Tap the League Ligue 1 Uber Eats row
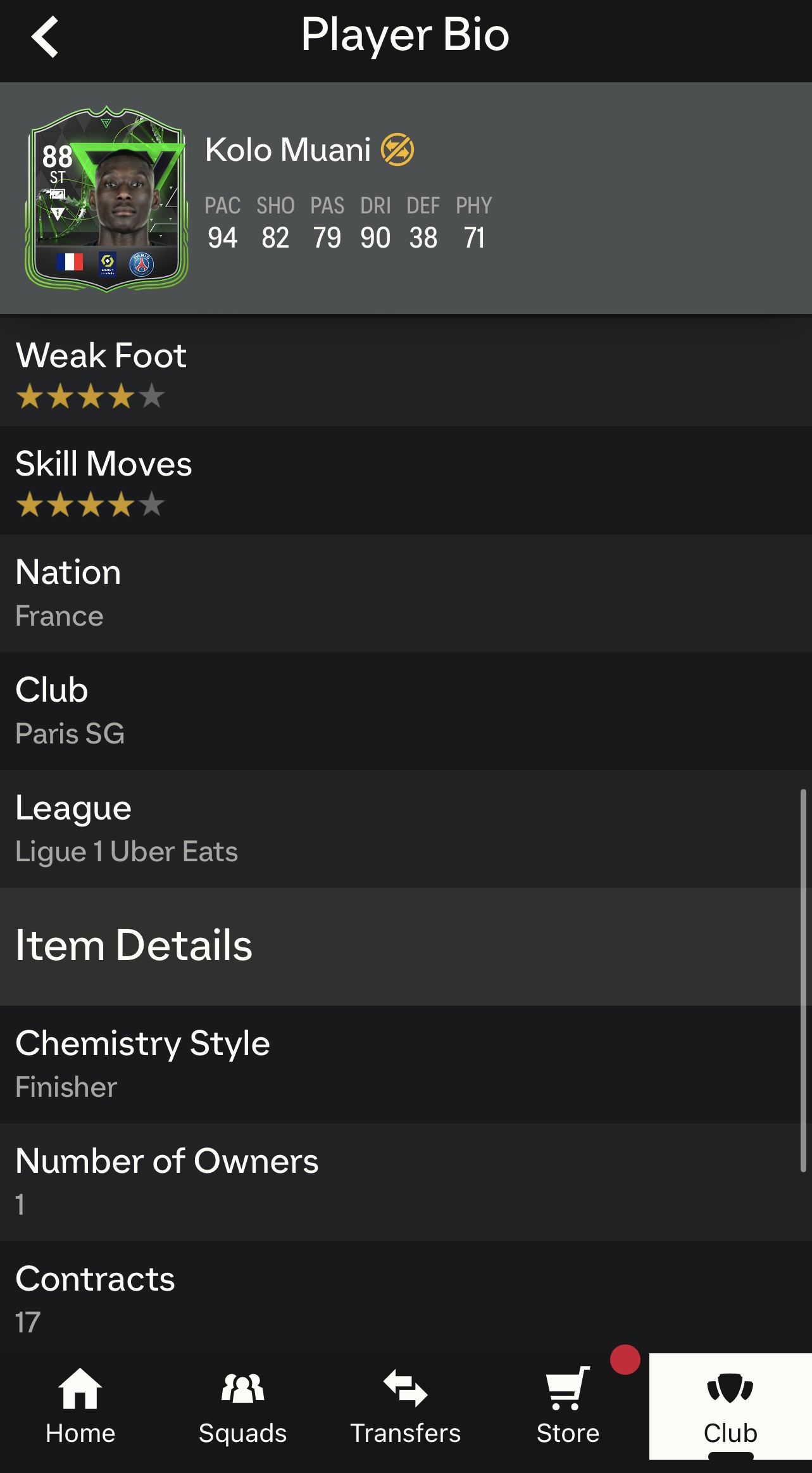This screenshot has height=1473, width=812. (x=405, y=829)
